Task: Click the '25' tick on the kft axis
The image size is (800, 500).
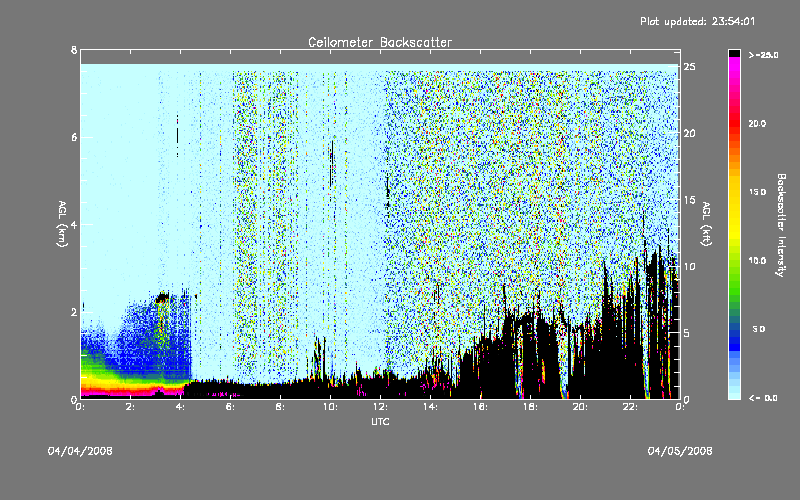Action: [690, 67]
